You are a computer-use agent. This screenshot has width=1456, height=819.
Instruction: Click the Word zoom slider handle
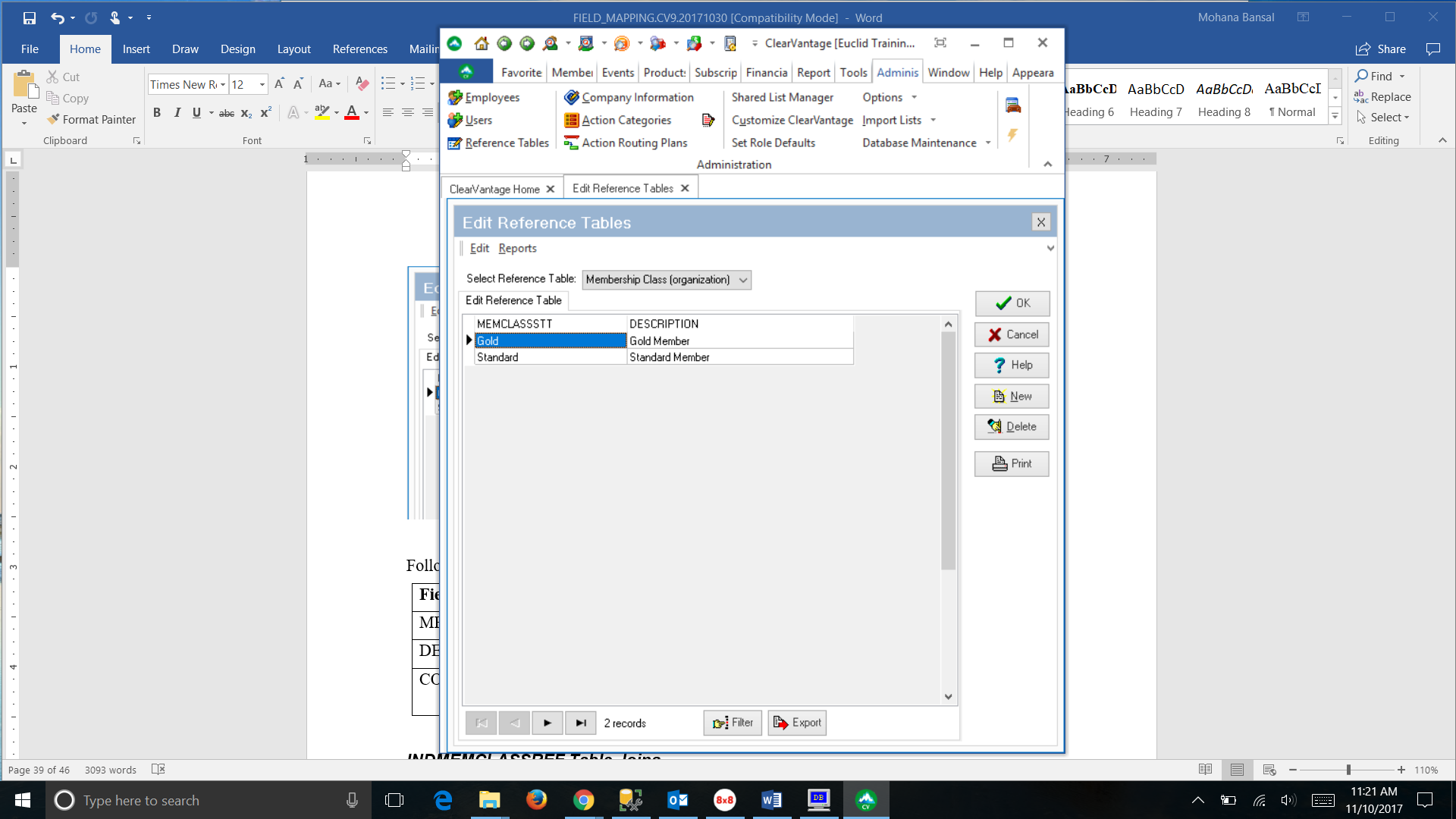tap(1348, 770)
